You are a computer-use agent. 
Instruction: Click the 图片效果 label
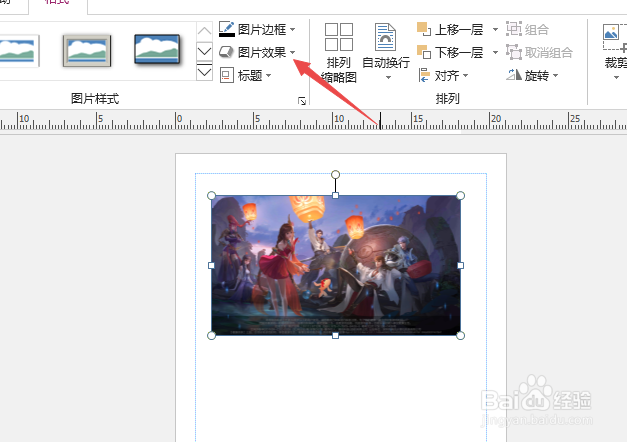262,52
